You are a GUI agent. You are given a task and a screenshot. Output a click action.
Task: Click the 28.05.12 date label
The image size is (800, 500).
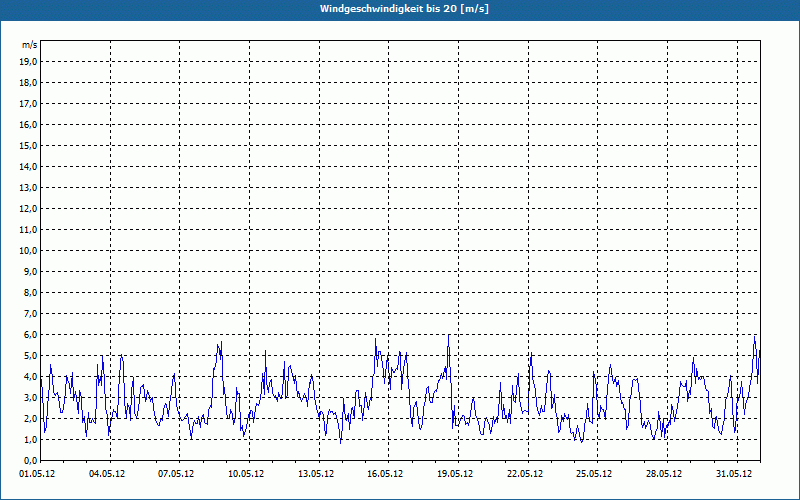(x=664, y=473)
